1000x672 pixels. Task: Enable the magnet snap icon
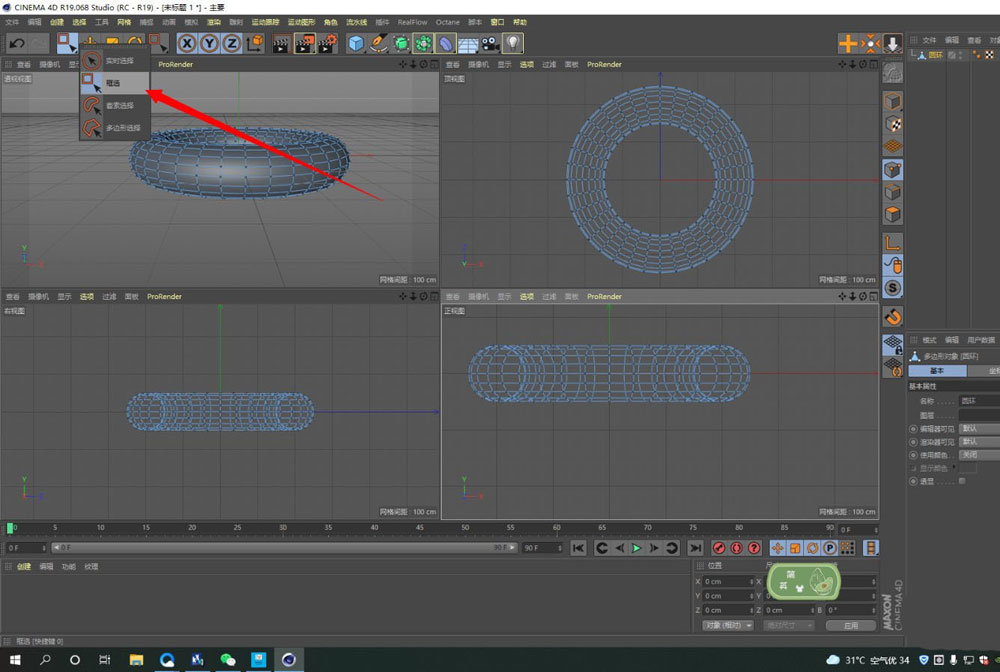tap(893, 316)
